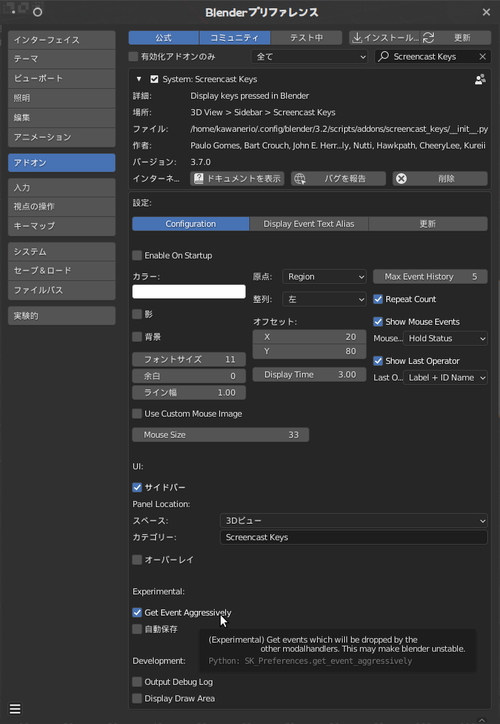This screenshot has height=724, width=500.
Task: Toggle 有効化アドオンのみ checkbox
Action: (x=133, y=57)
